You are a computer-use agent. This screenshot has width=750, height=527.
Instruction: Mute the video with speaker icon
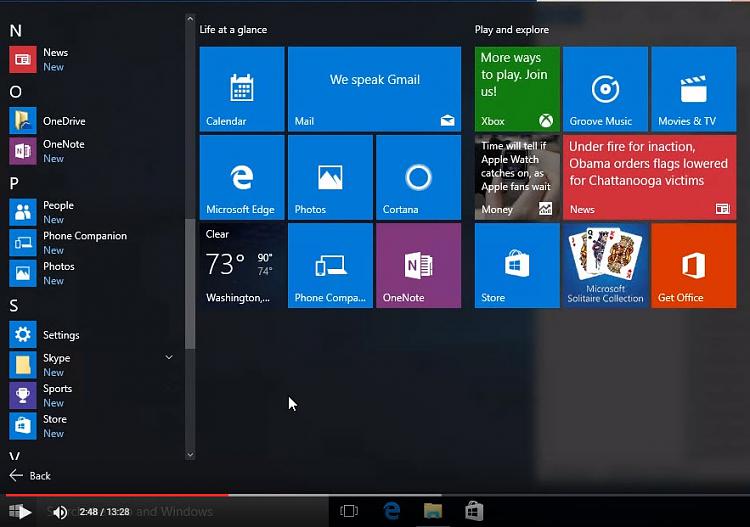pyautogui.click(x=60, y=512)
